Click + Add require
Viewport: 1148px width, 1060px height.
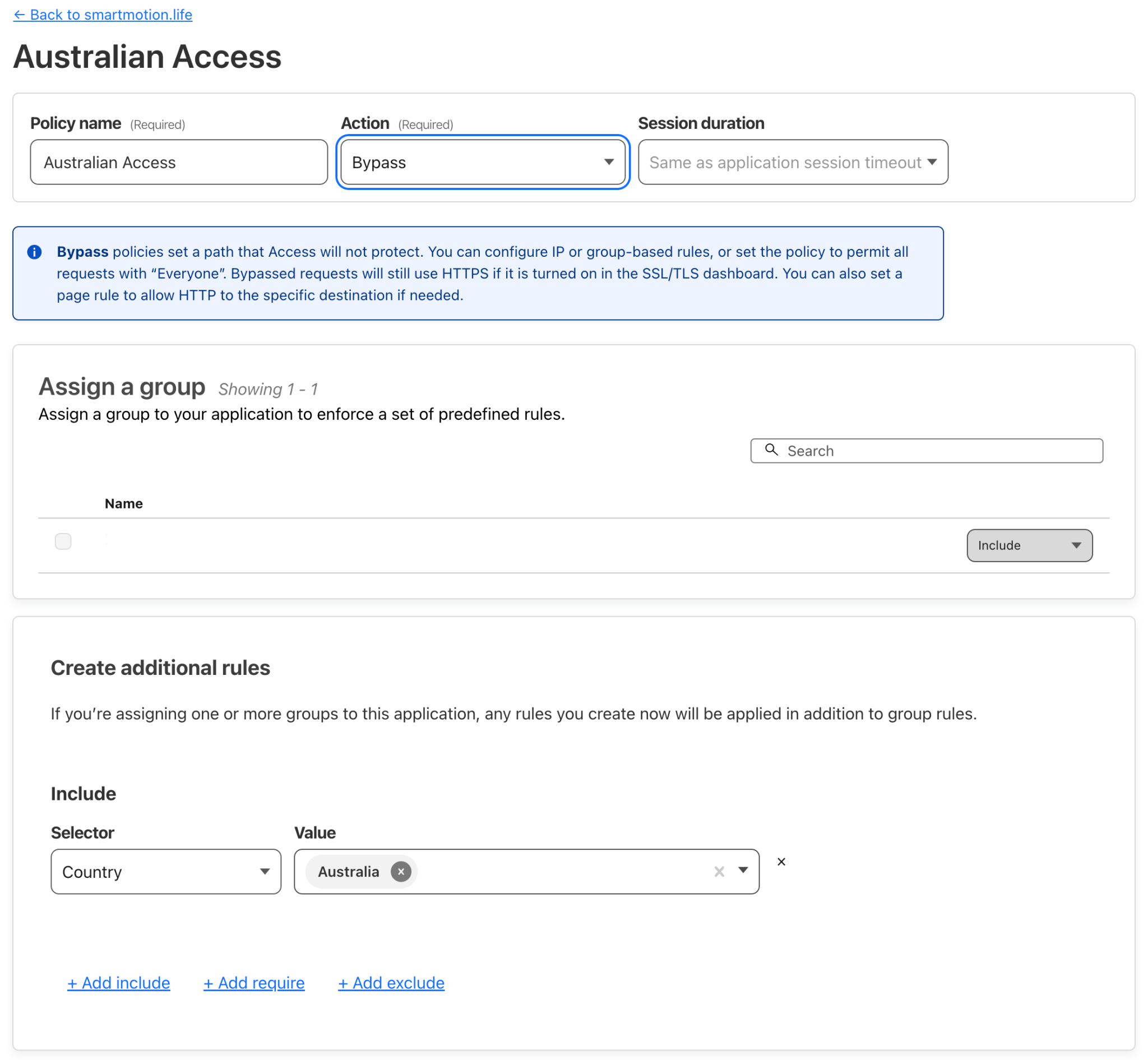[x=254, y=983]
